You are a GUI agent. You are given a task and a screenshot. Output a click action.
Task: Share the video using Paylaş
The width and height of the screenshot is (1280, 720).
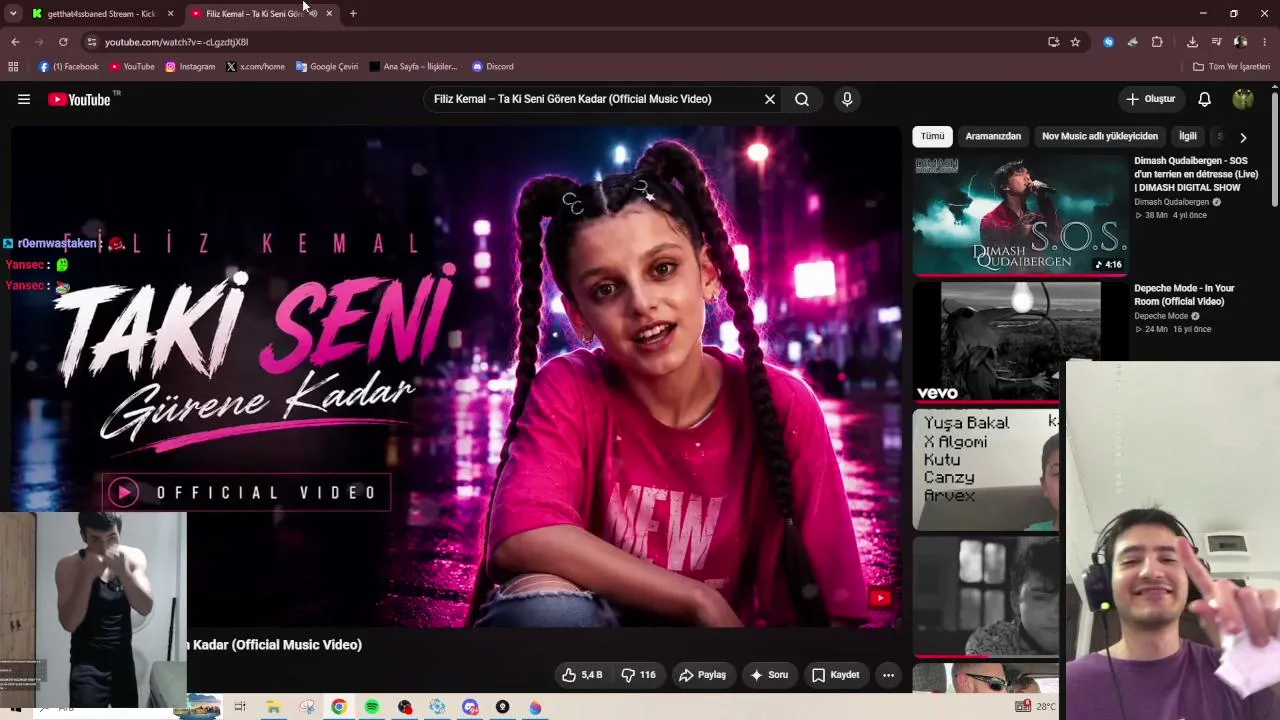[702, 675]
